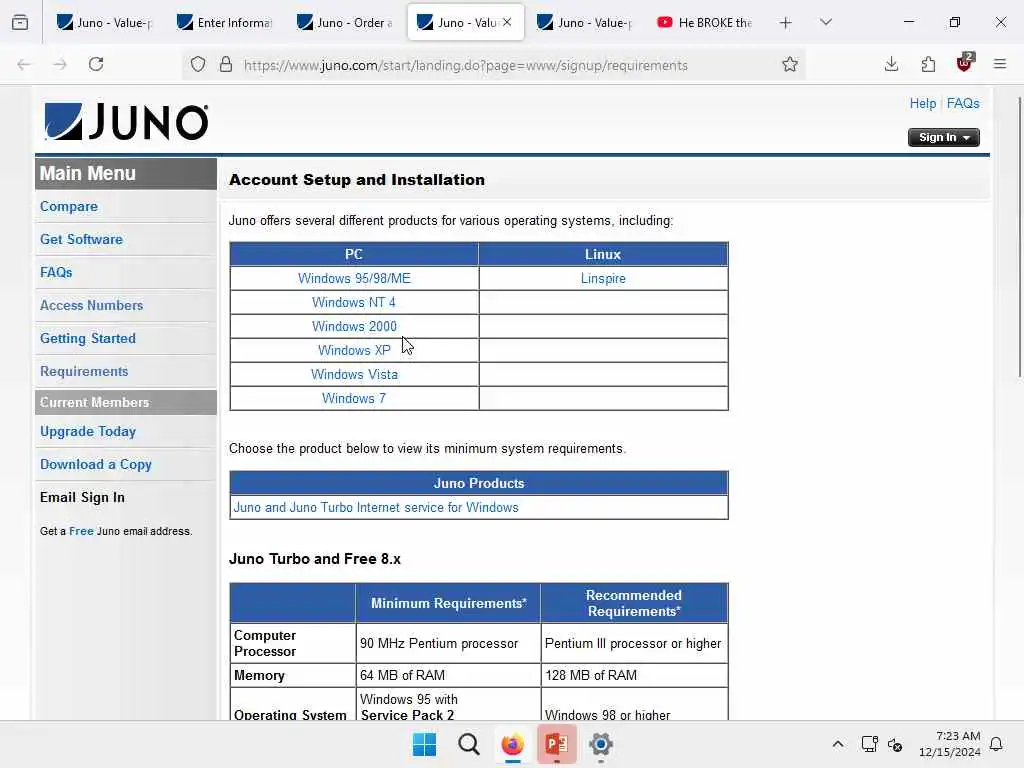Open Compare in Main Menu

[x=69, y=206]
